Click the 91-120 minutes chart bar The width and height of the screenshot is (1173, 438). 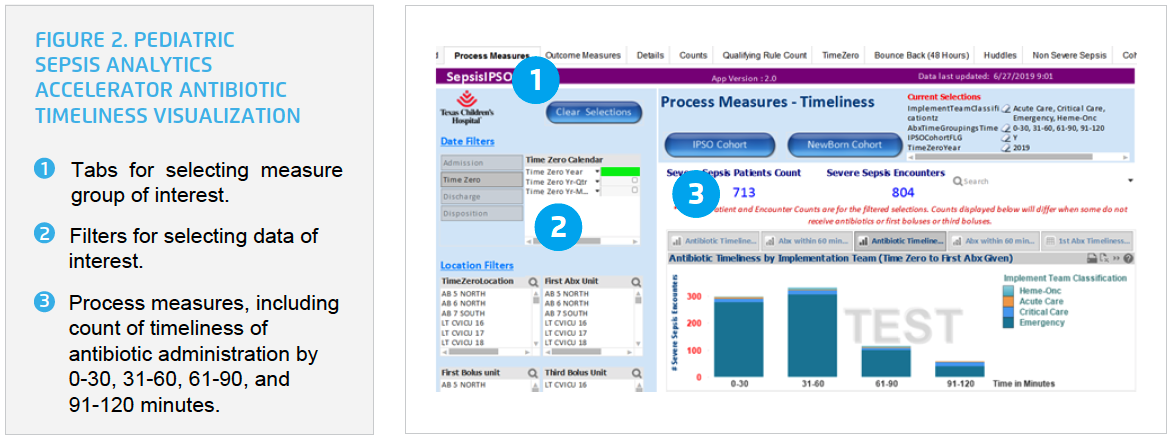[x=960, y=369]
